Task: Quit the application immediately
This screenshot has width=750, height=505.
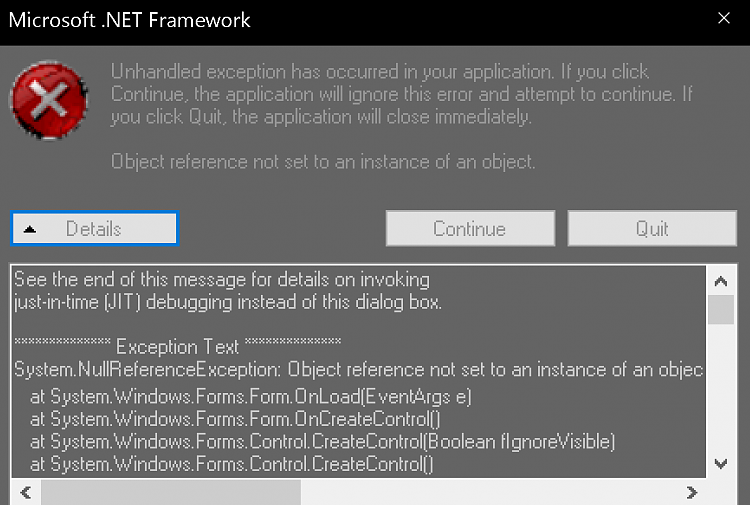Action: point(652,229)
